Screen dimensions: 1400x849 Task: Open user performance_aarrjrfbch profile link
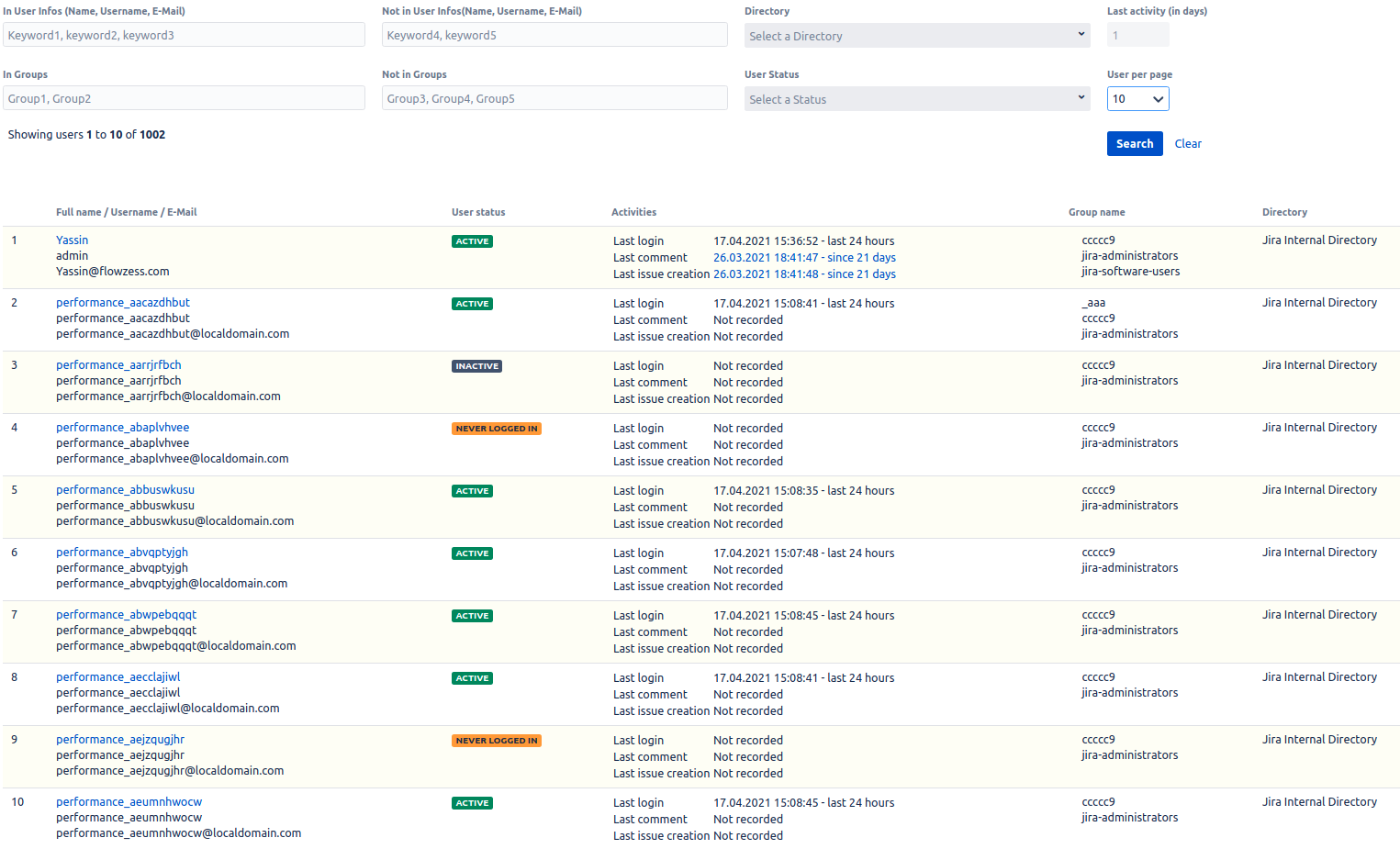[x=118, y=365]
